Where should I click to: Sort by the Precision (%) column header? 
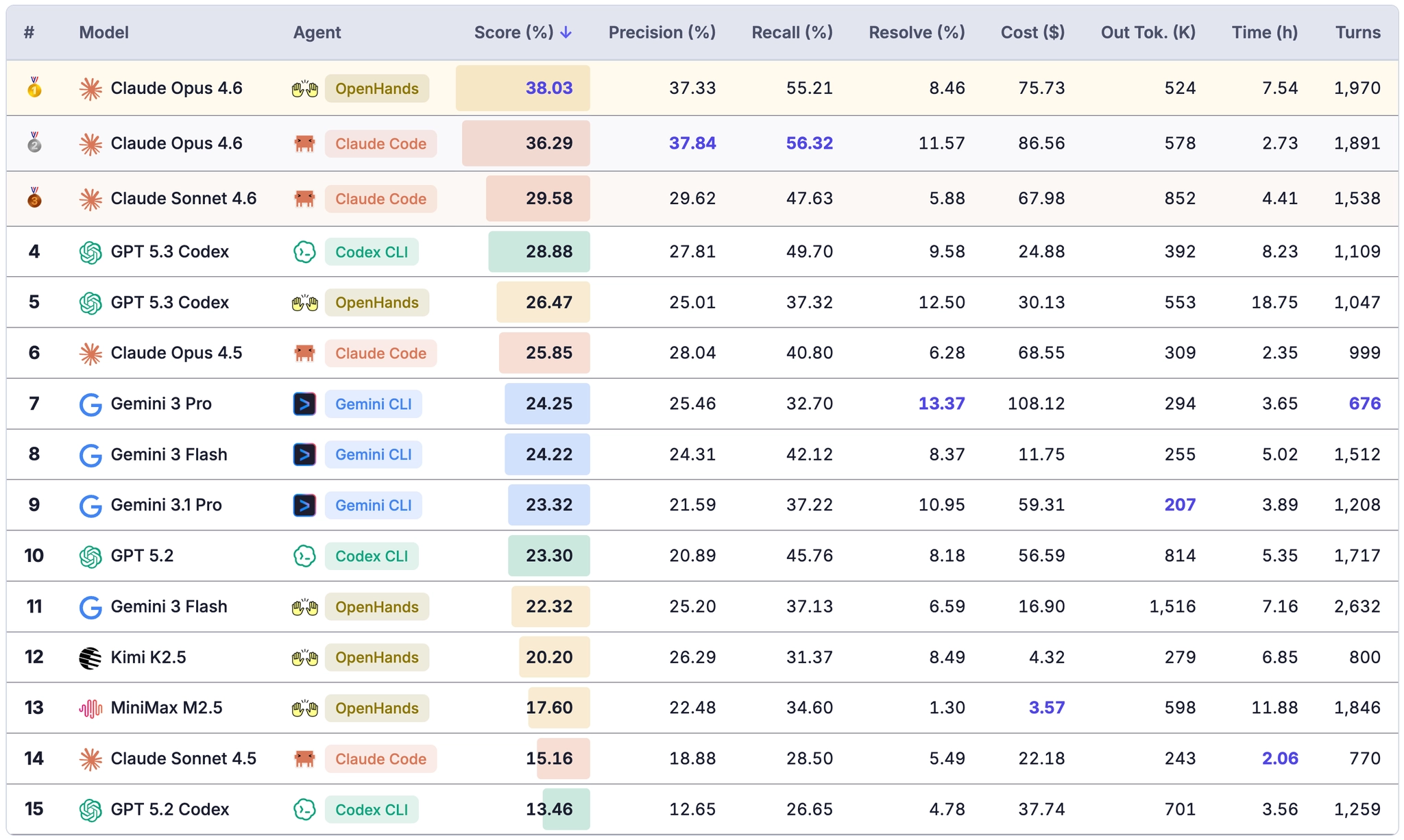pos(662,33)
